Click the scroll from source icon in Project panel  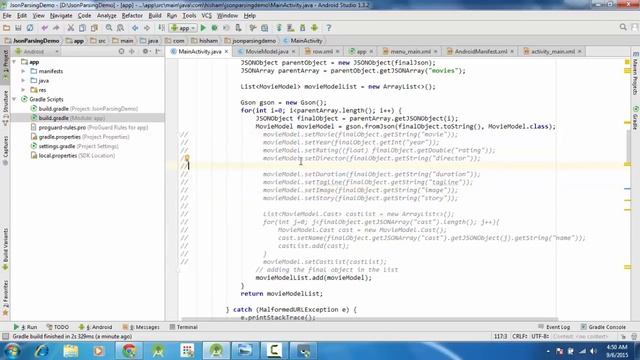tap(121, 51)
